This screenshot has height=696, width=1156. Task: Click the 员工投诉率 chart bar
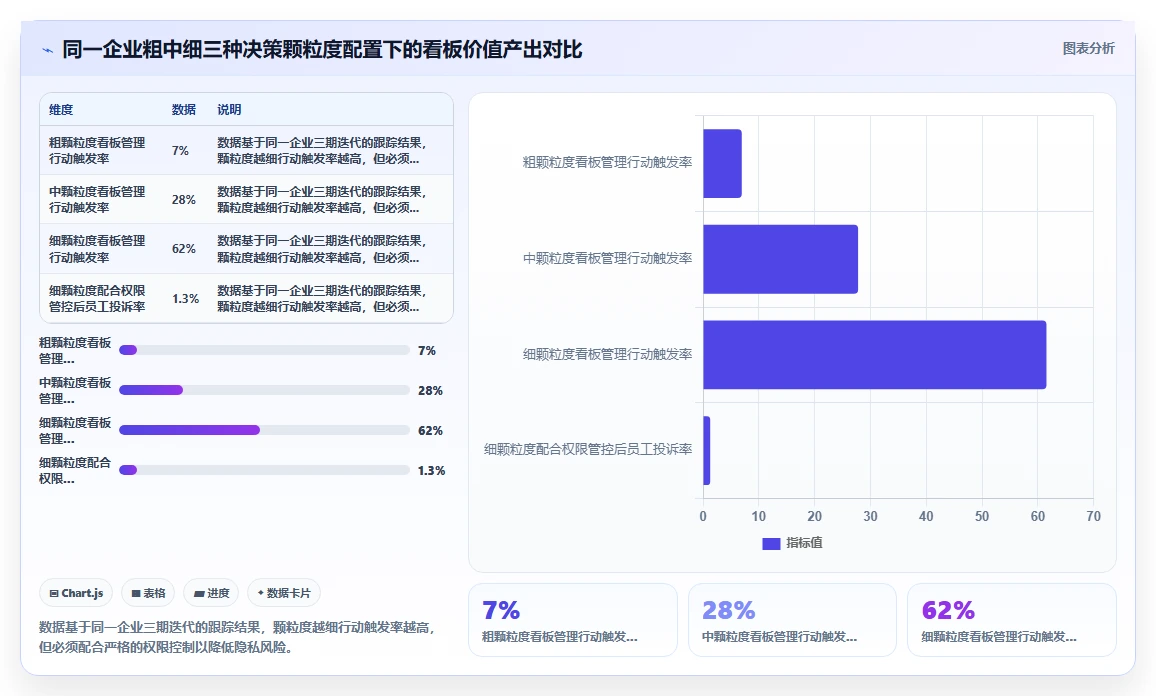click(707, 450)
